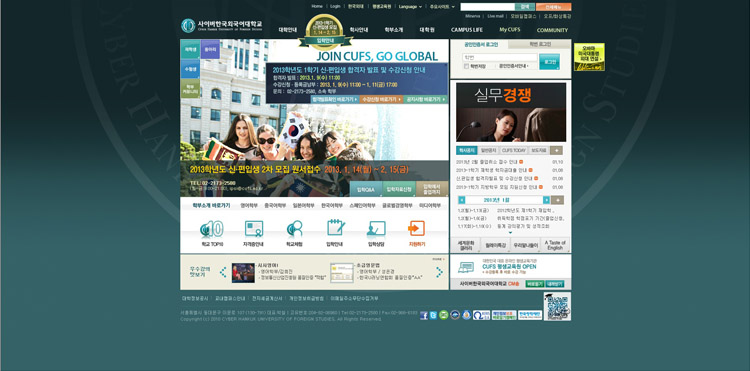Click the search input field
Viewport: 750px width, 371px height.
[x=487, y=7]
